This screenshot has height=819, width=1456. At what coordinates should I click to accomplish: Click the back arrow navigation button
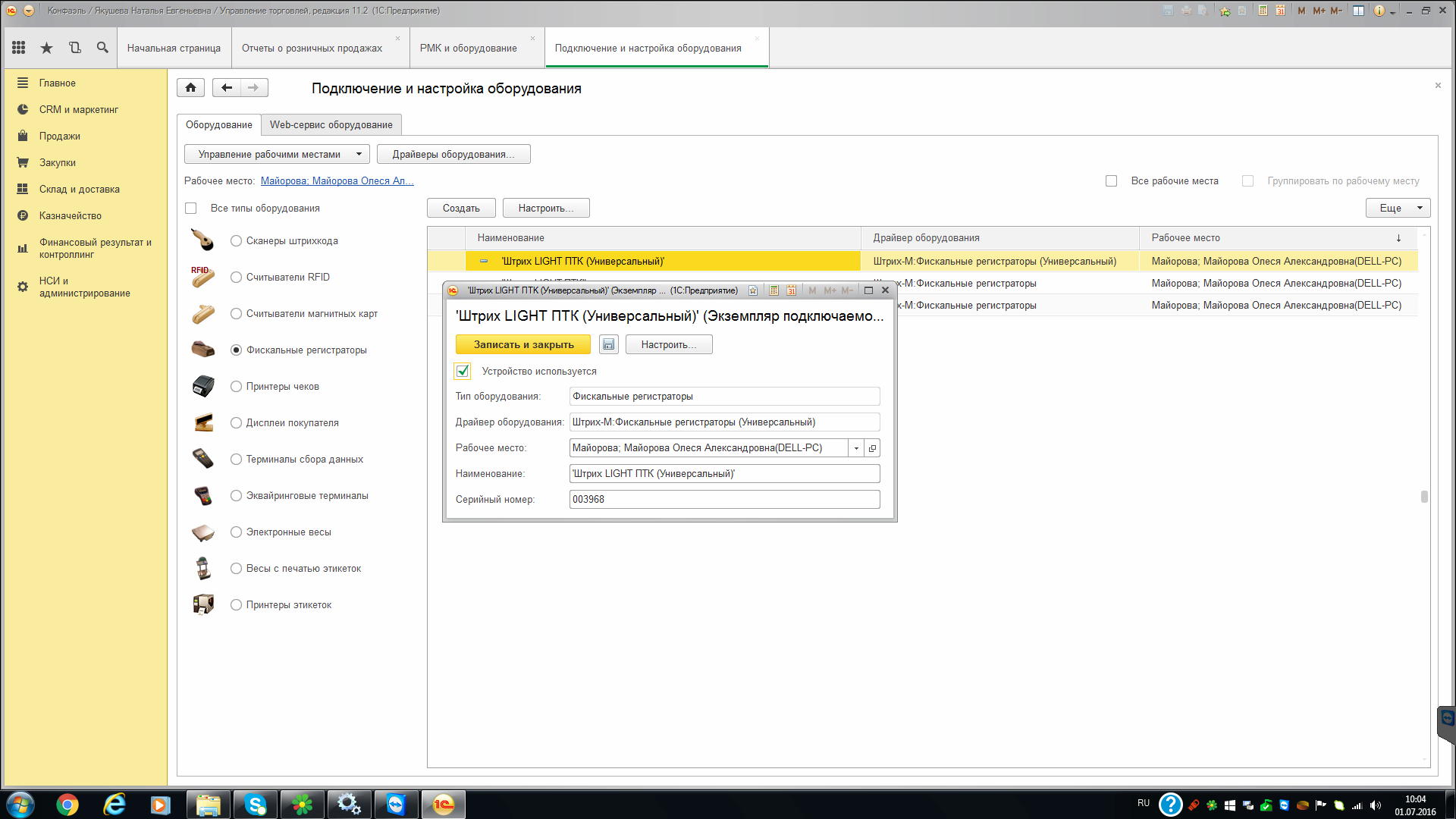pos(226,88)
